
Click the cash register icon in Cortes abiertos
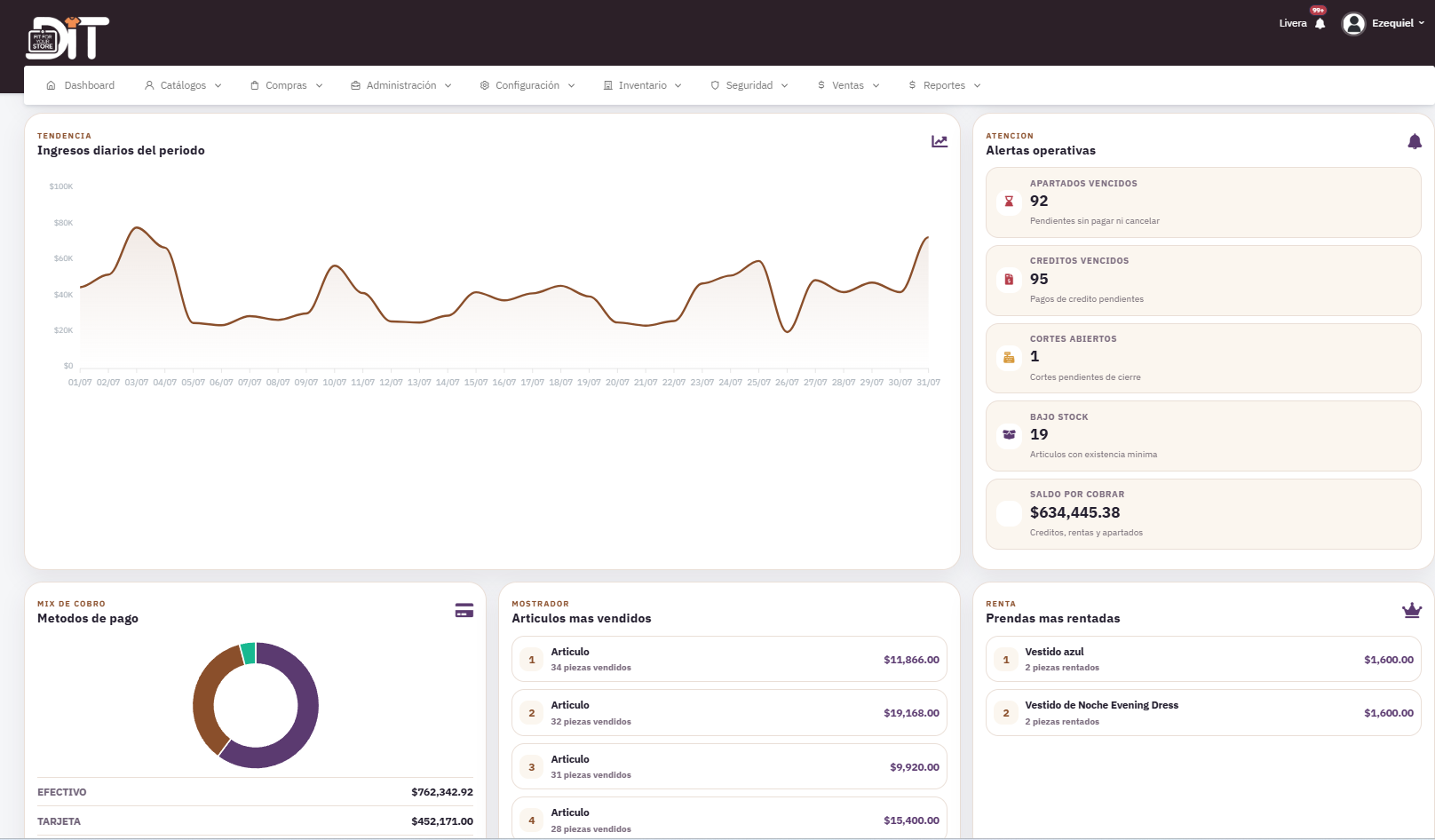tap(1009, 357)
